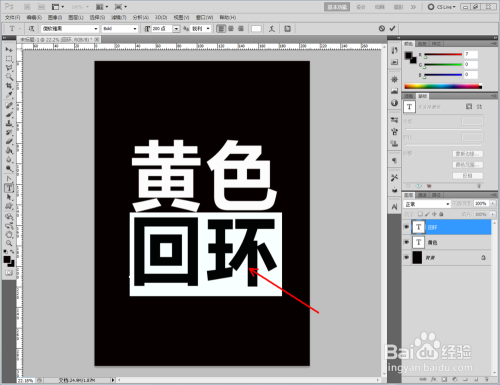Open the layer fill slider arrow

(x=493, y=214)
